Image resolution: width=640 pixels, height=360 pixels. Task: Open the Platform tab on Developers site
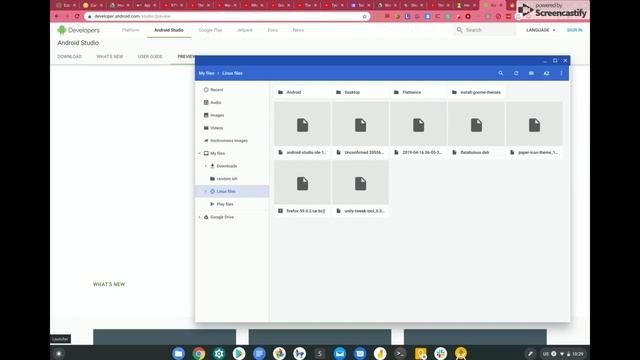[x=131, y=30]
